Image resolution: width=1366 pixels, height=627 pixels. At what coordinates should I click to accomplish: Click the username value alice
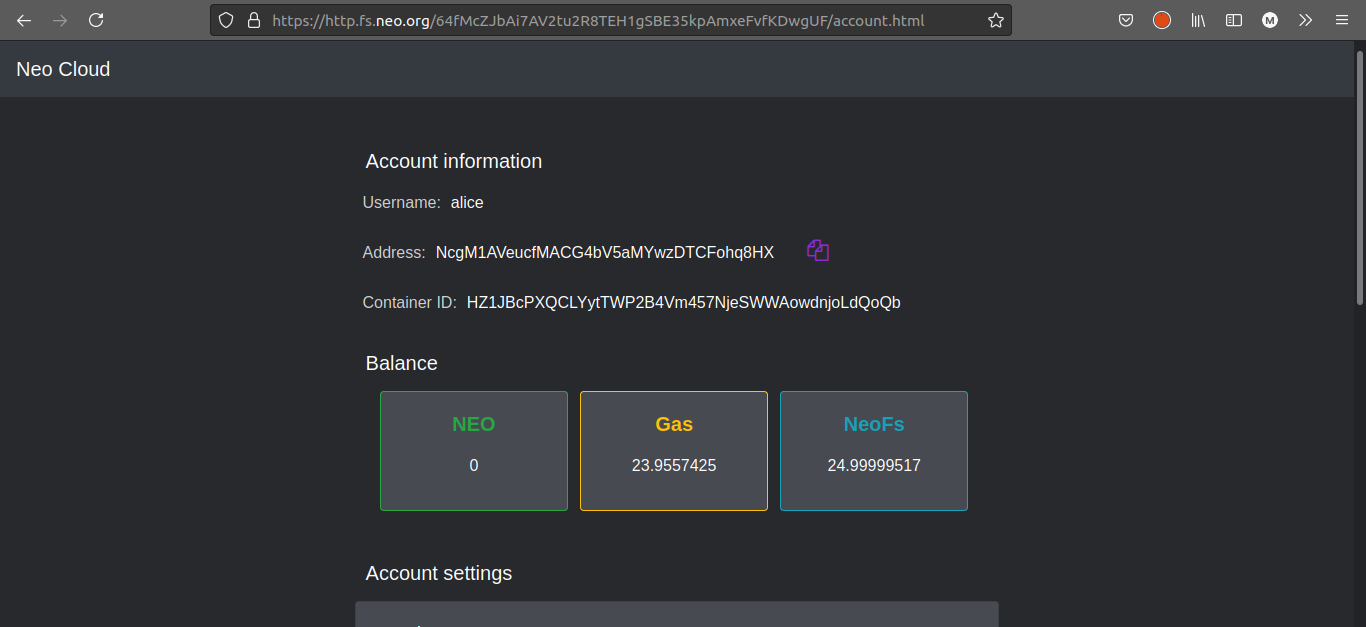pos(467,203)
